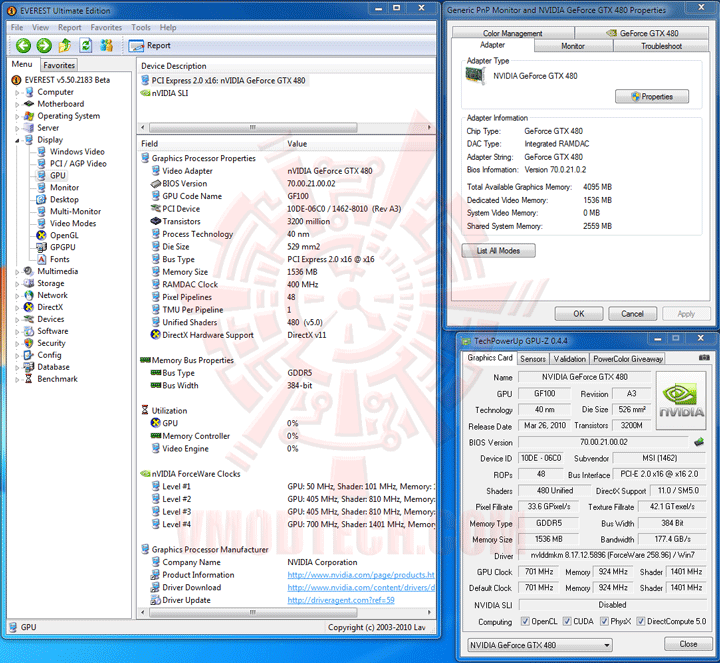The image size is (720, 663).
Task: Open the driveragent.com Driver Update link
Action: coord(341,600)
